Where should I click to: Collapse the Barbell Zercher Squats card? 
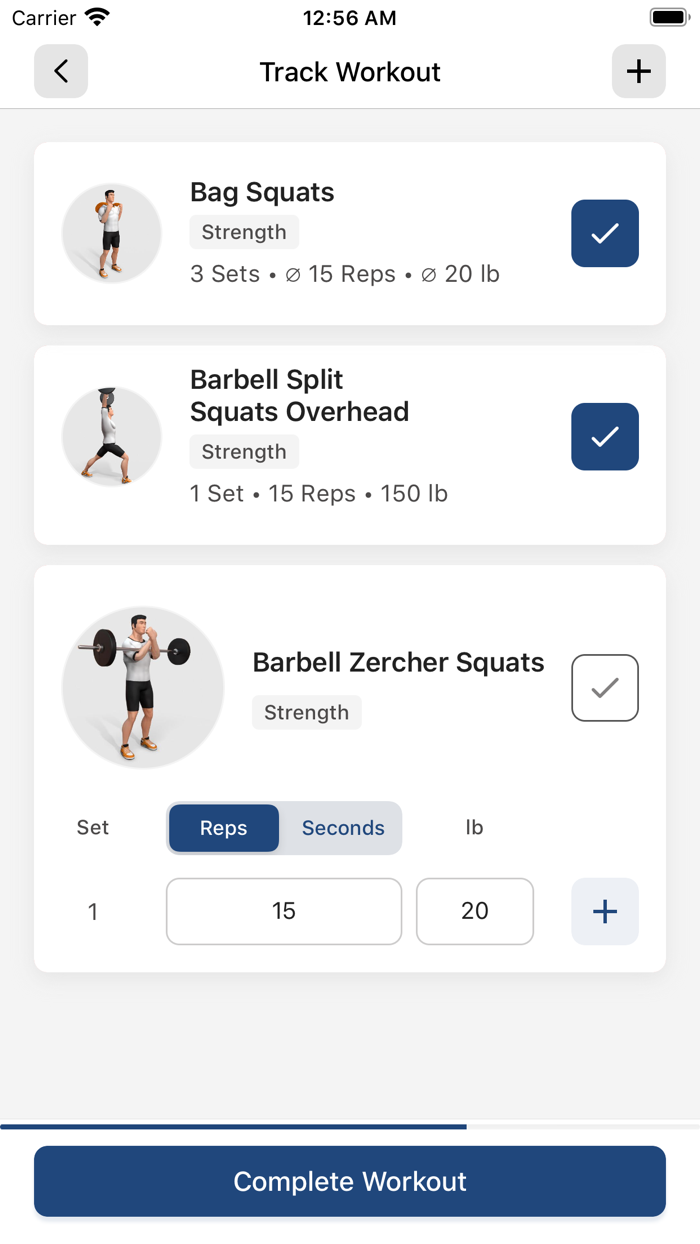coord(398,662)
